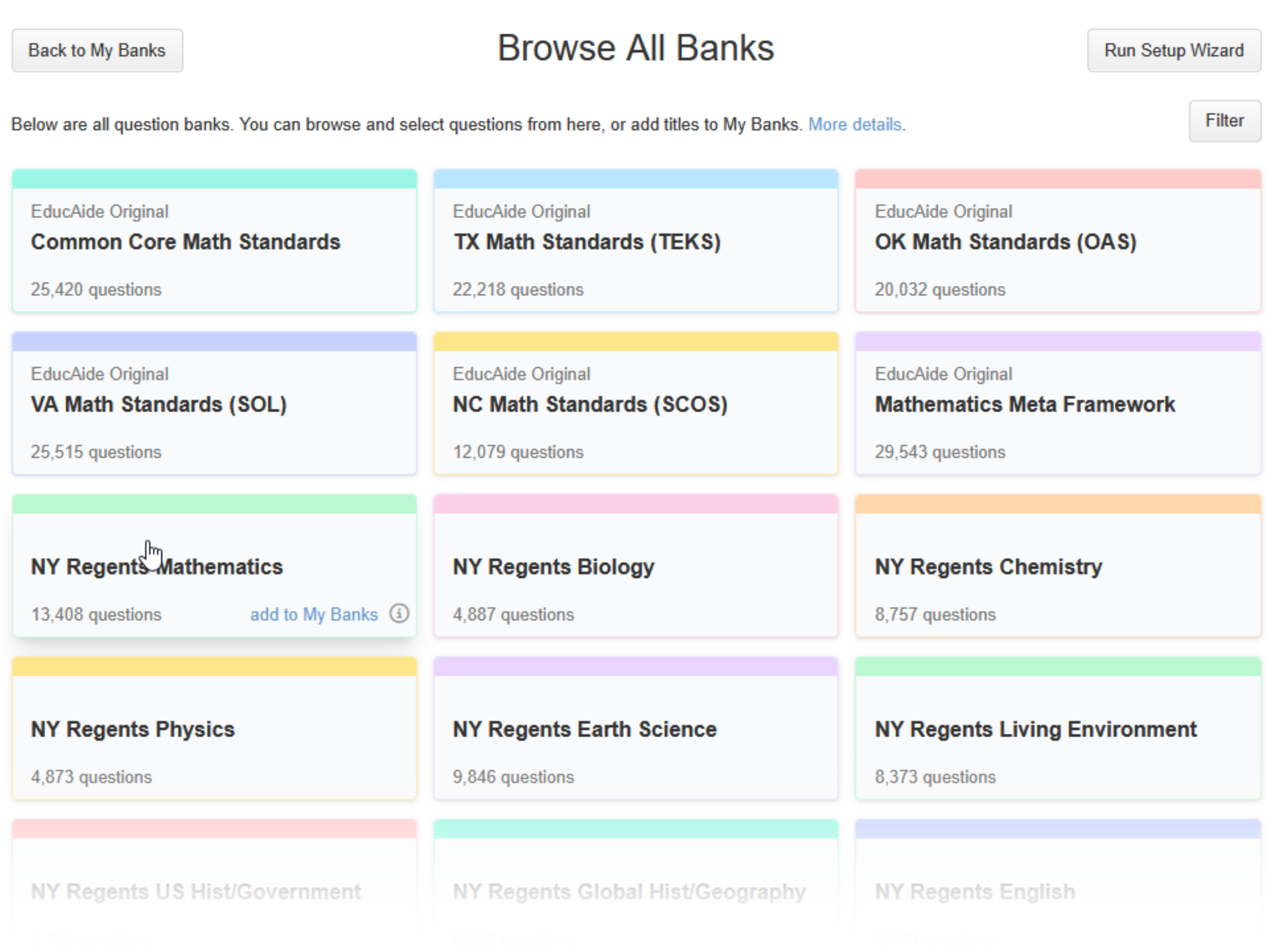Open the Filter button

point(1225,121)
